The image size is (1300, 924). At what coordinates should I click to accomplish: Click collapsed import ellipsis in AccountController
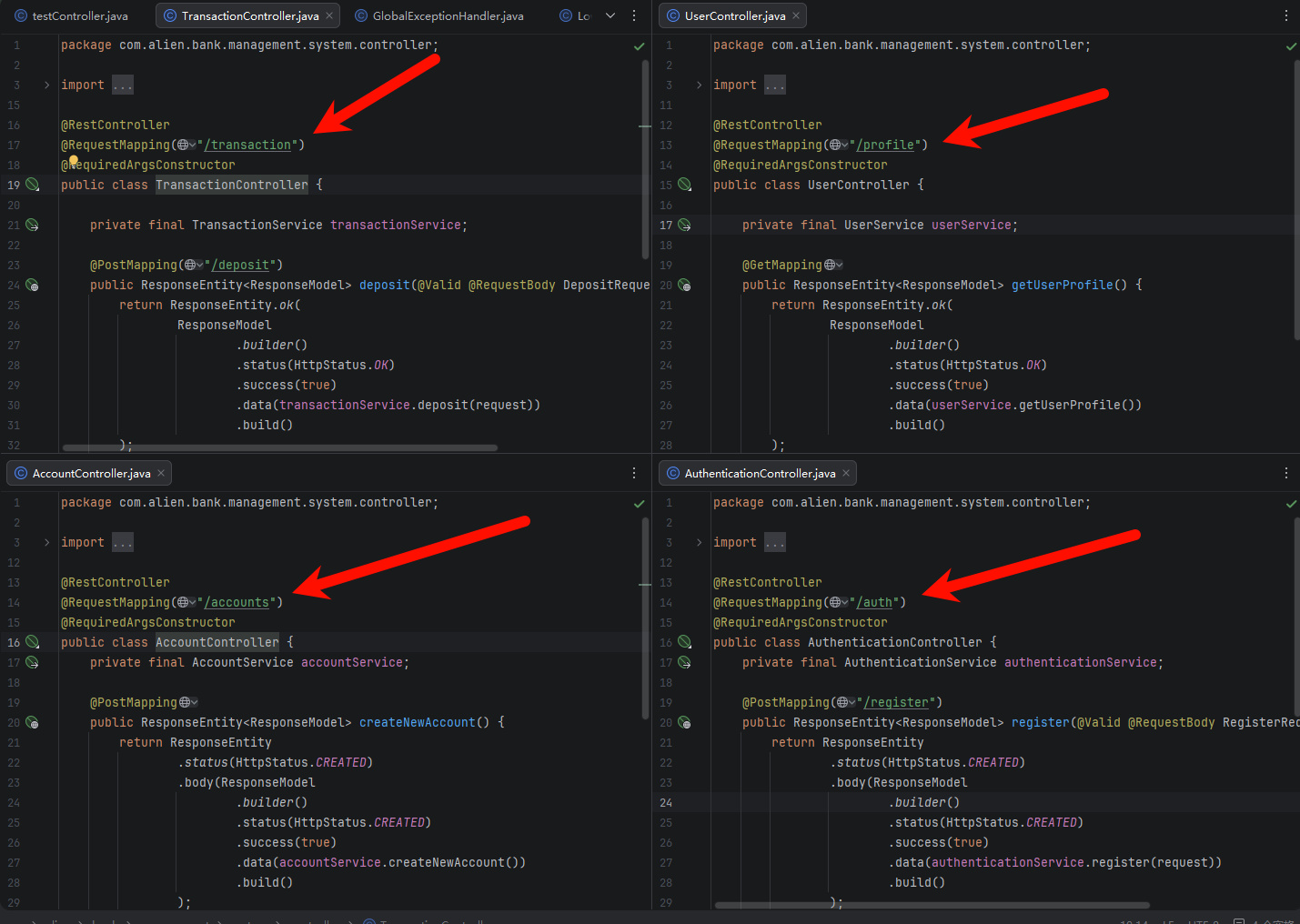[123, 542]
